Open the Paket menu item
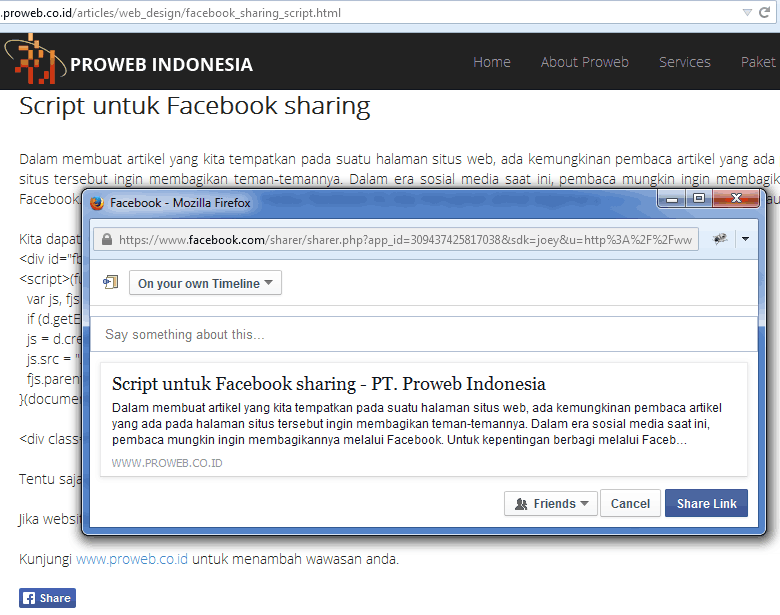 click(x=758, y=62)
